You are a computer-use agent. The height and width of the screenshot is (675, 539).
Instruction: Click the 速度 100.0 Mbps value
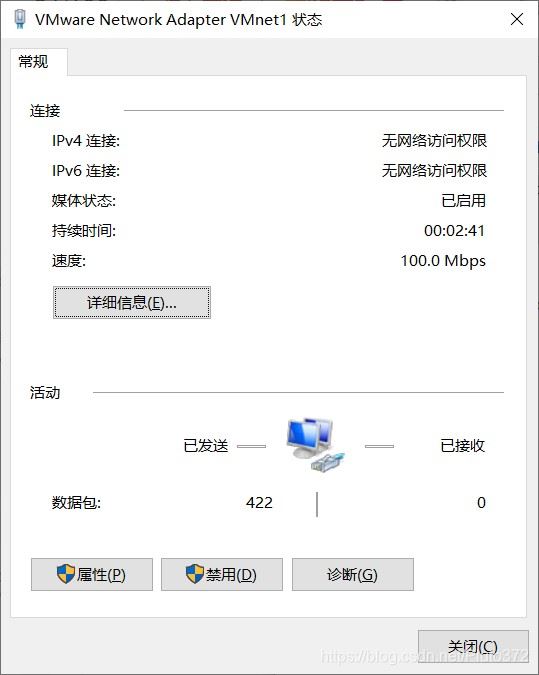(x=443, y=261)
